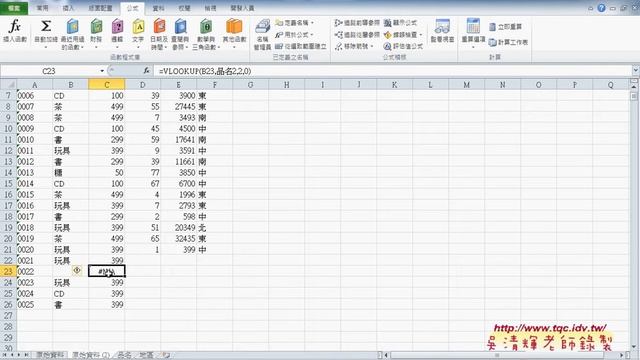Click Evaluate Formula

(403, 47)
